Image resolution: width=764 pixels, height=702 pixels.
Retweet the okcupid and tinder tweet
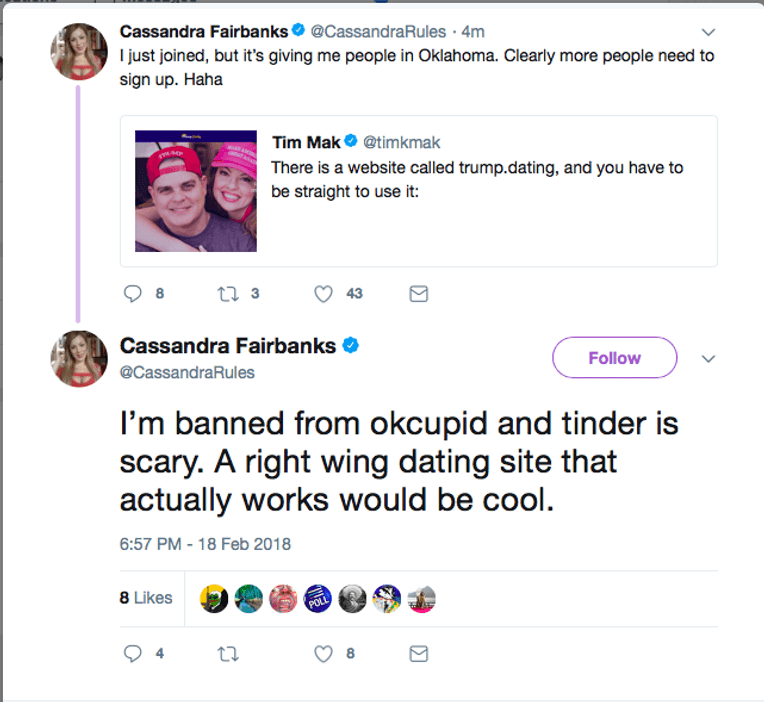click(226, 654)
